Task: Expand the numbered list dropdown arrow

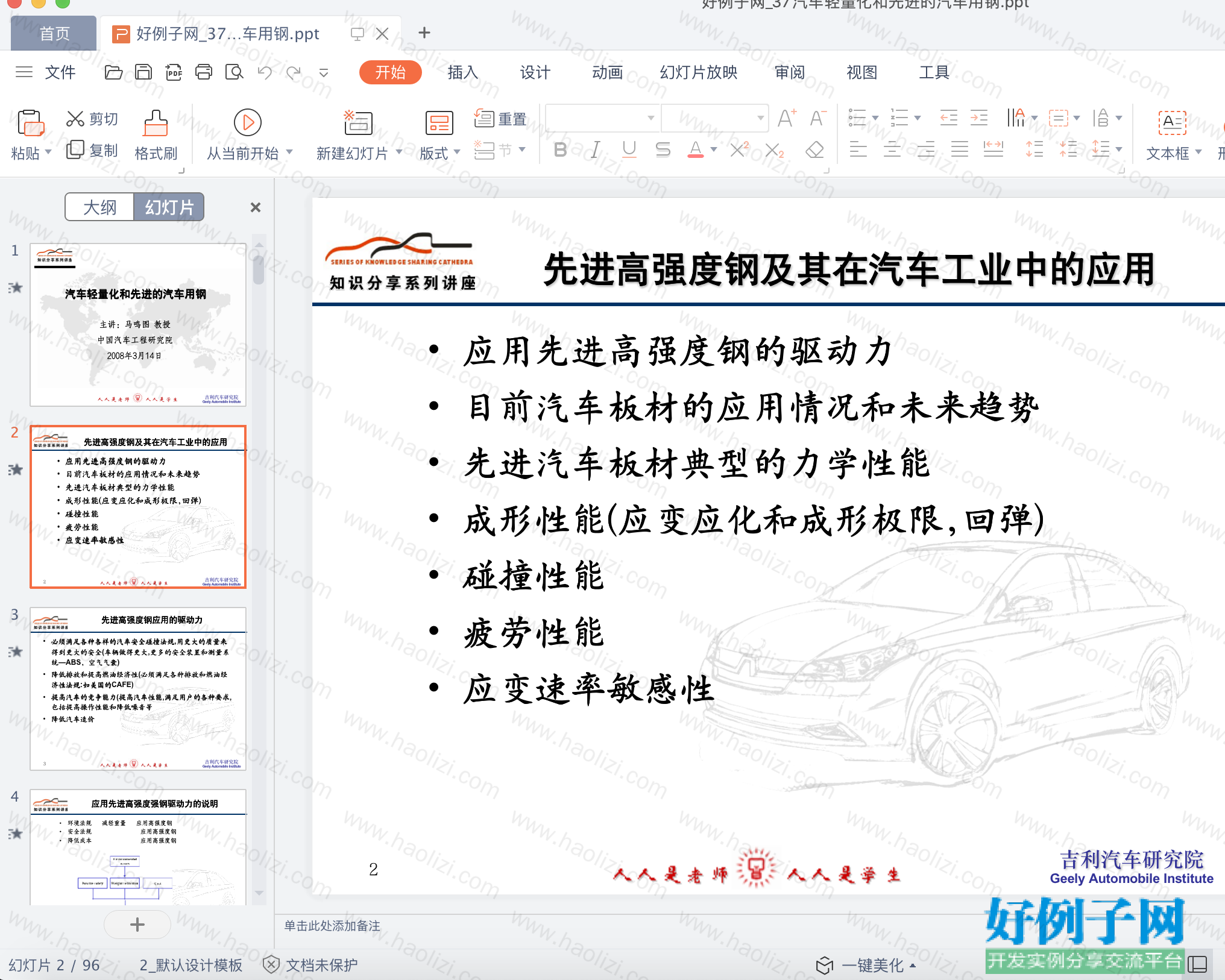Action: pyautogui.click(x=918, y=118)
